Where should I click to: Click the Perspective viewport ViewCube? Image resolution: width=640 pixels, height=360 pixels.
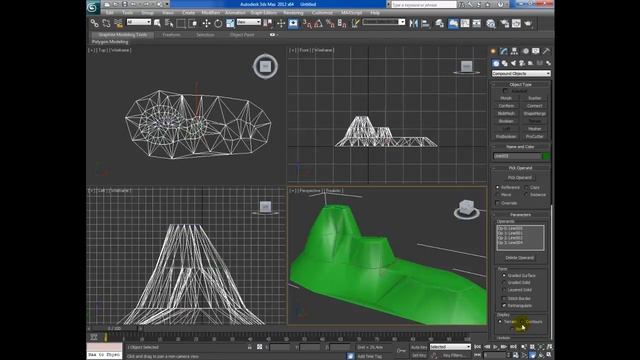pyautogui.click(x=467, y=208)
